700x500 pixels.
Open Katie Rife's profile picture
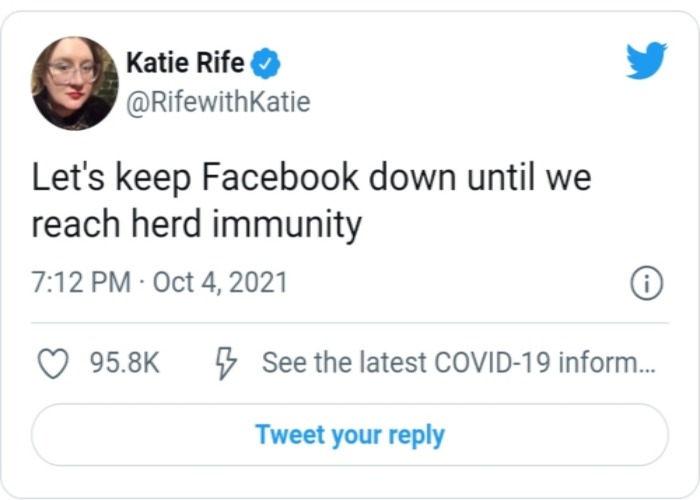(75, 83)
